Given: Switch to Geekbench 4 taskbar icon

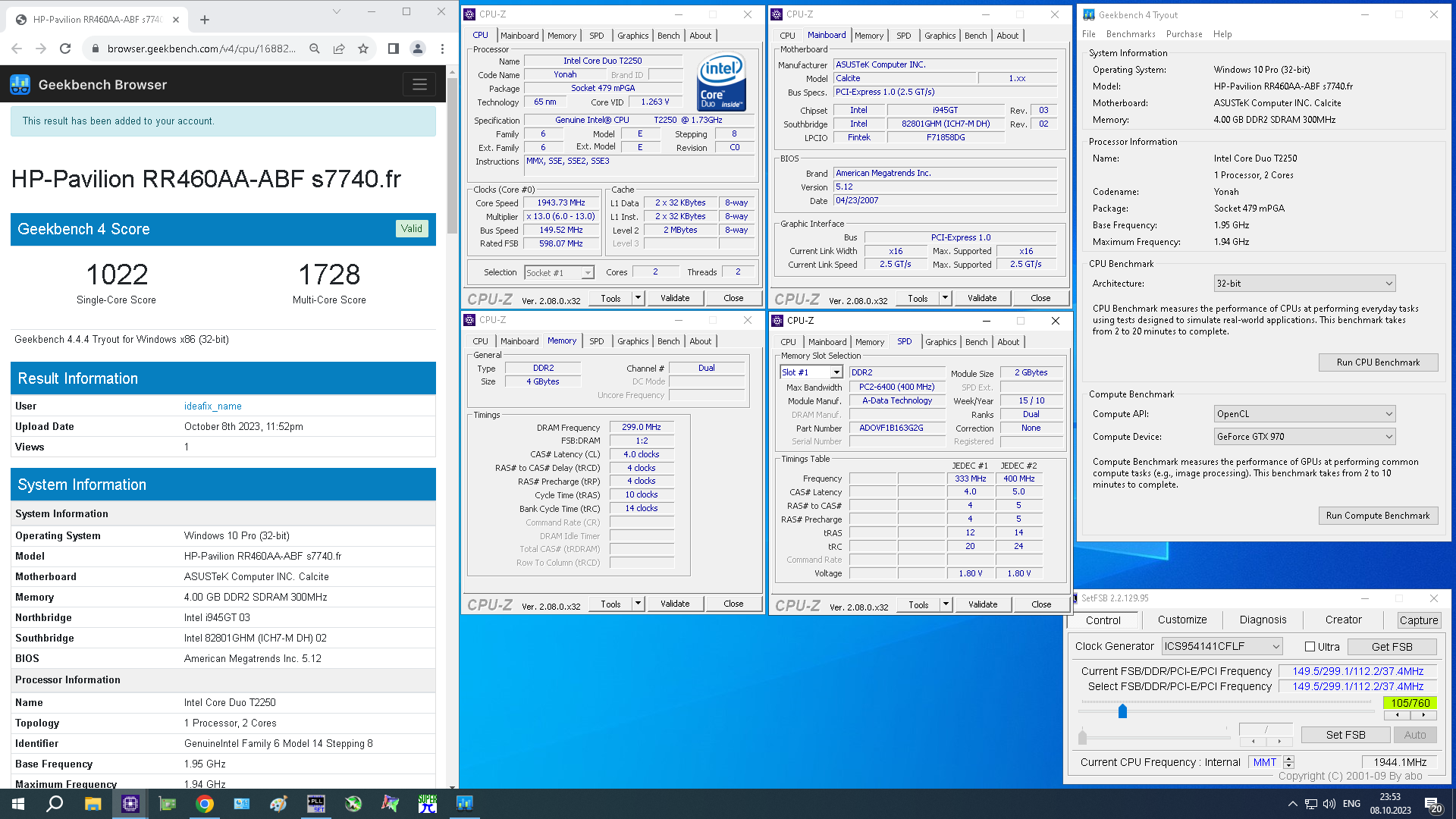Looking at the screenshot, I should point(464,804).
